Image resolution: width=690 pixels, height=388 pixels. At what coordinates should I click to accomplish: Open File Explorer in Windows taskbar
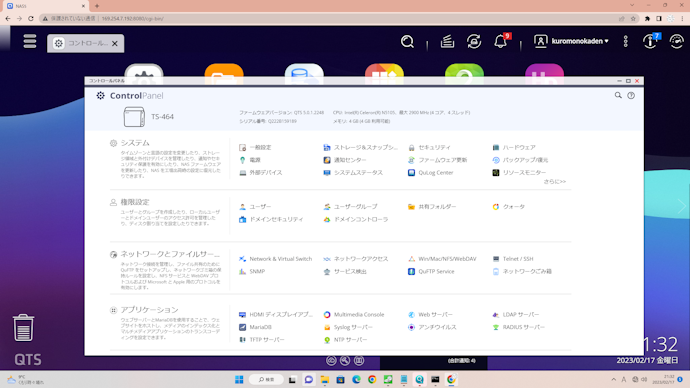coord(325,380)
